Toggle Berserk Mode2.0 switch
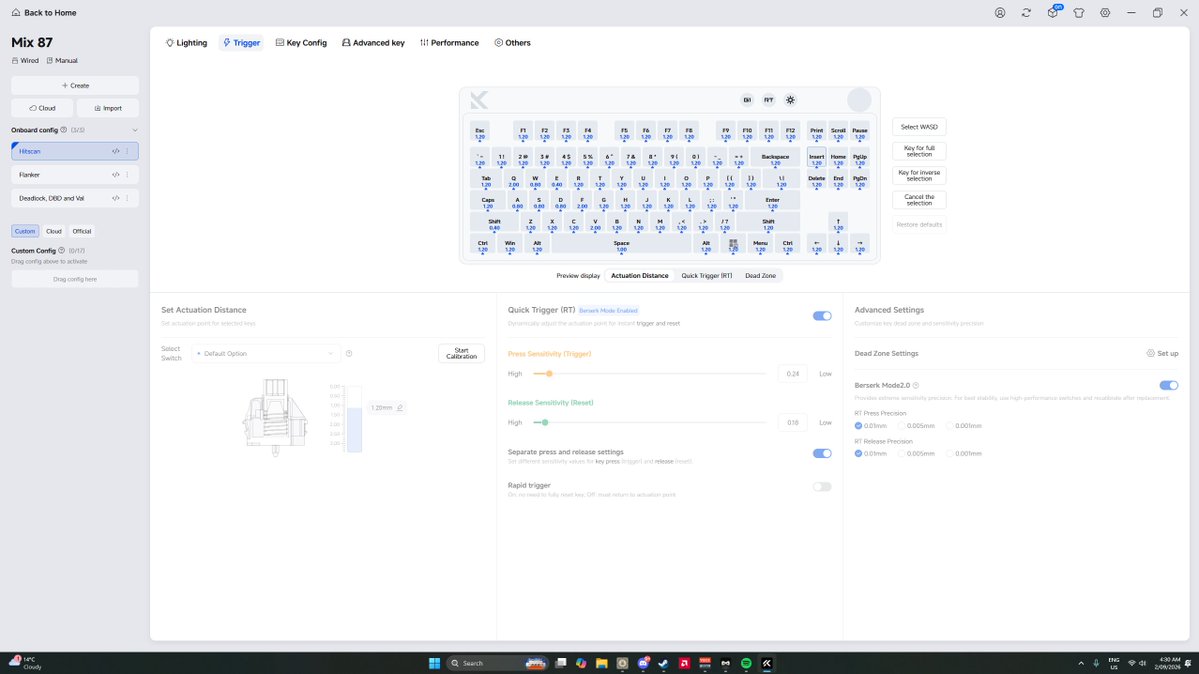 [x=1168, y=386]
